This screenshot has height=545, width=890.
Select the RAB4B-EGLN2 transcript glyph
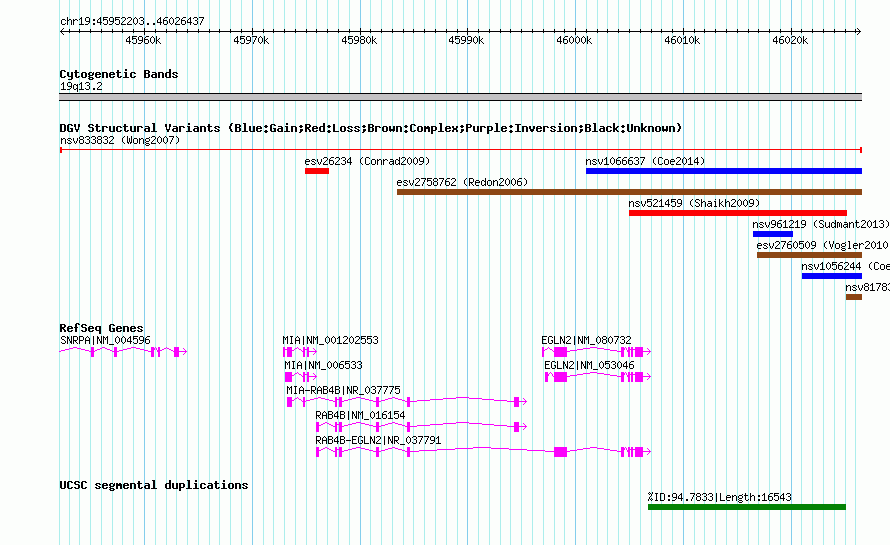point(484,452)
